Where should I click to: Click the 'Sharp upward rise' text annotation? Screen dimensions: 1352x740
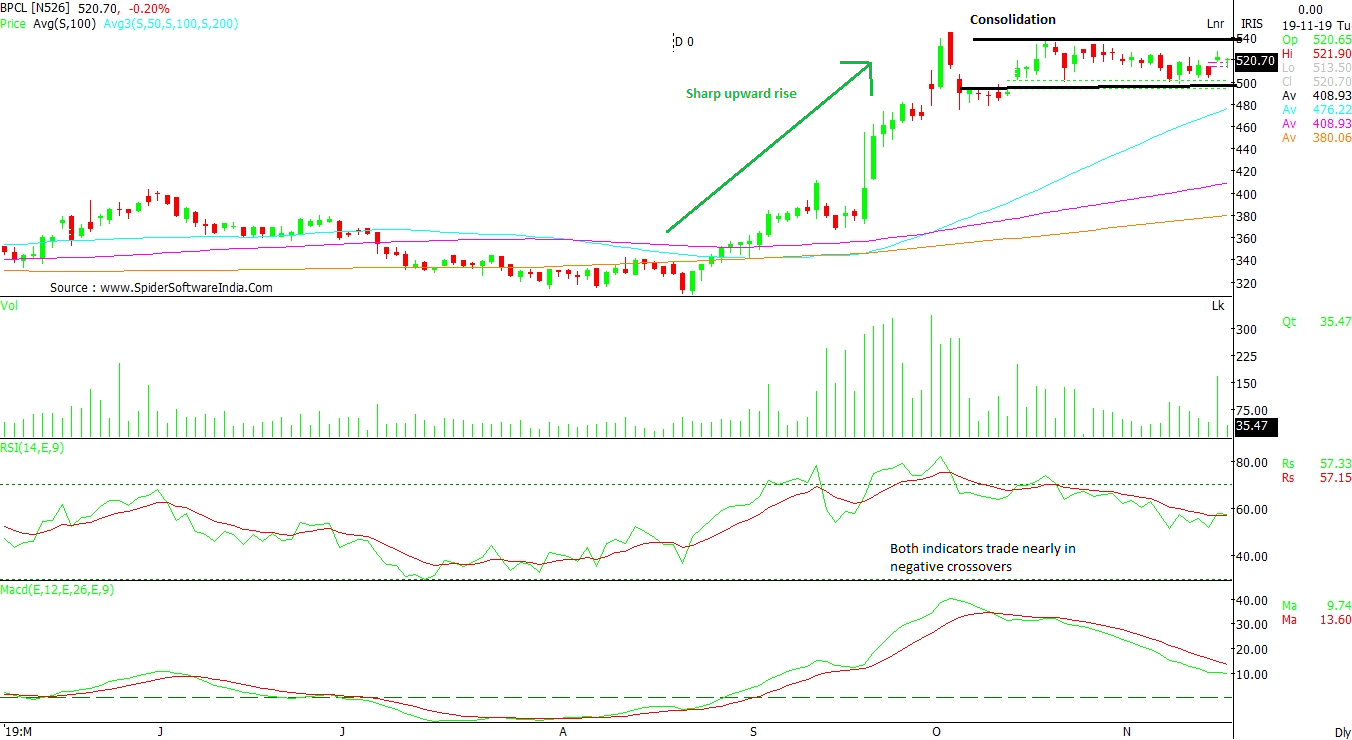click(741, 93)
